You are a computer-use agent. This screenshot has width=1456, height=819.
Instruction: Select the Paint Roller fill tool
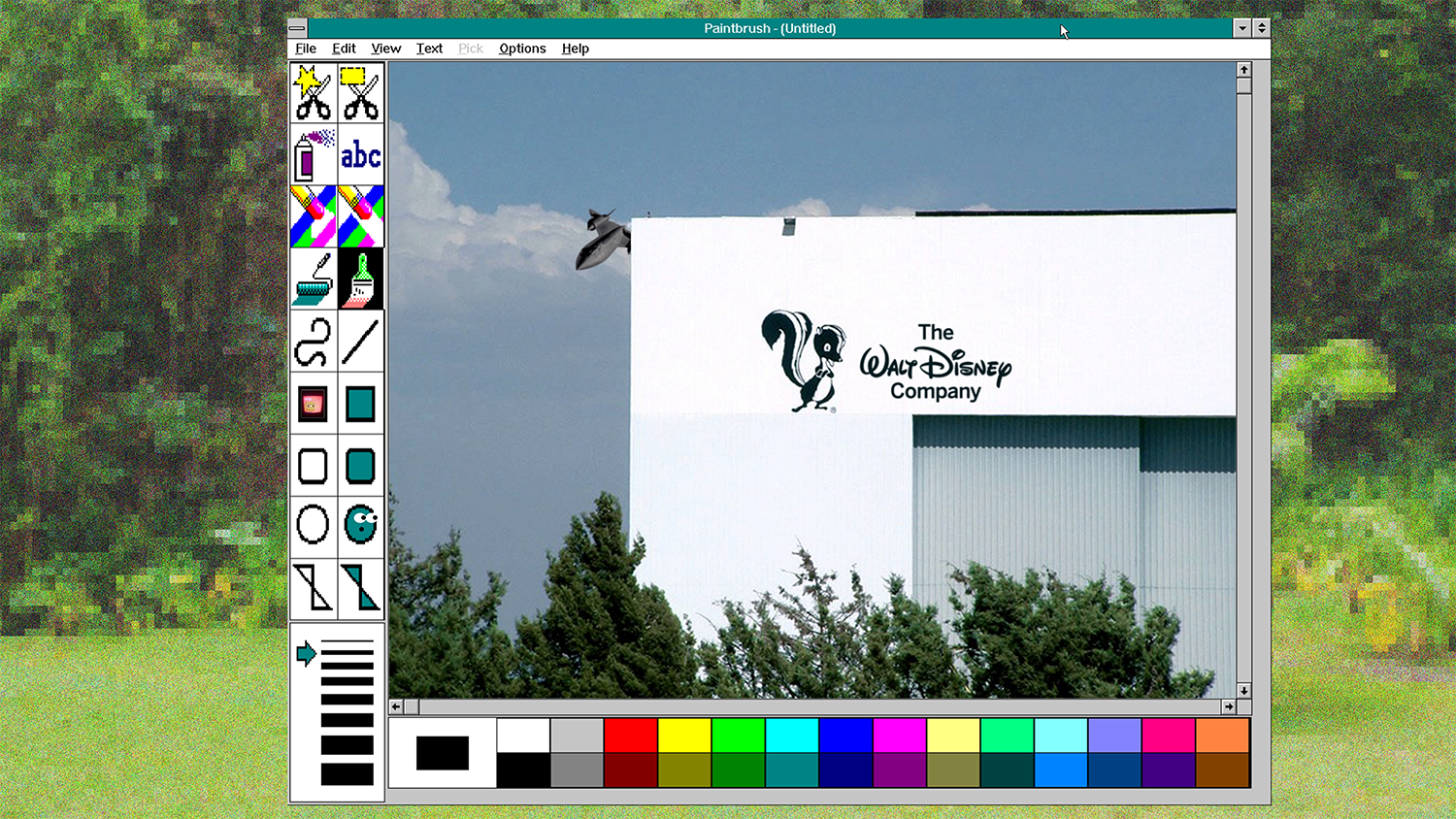click(x=314, y=278)
